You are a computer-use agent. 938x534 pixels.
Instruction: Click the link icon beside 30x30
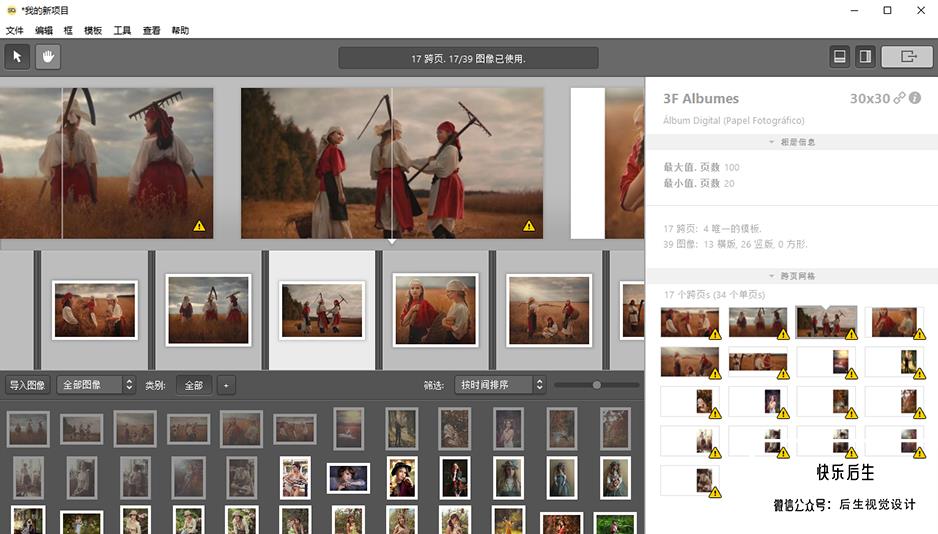coord(899,98)
